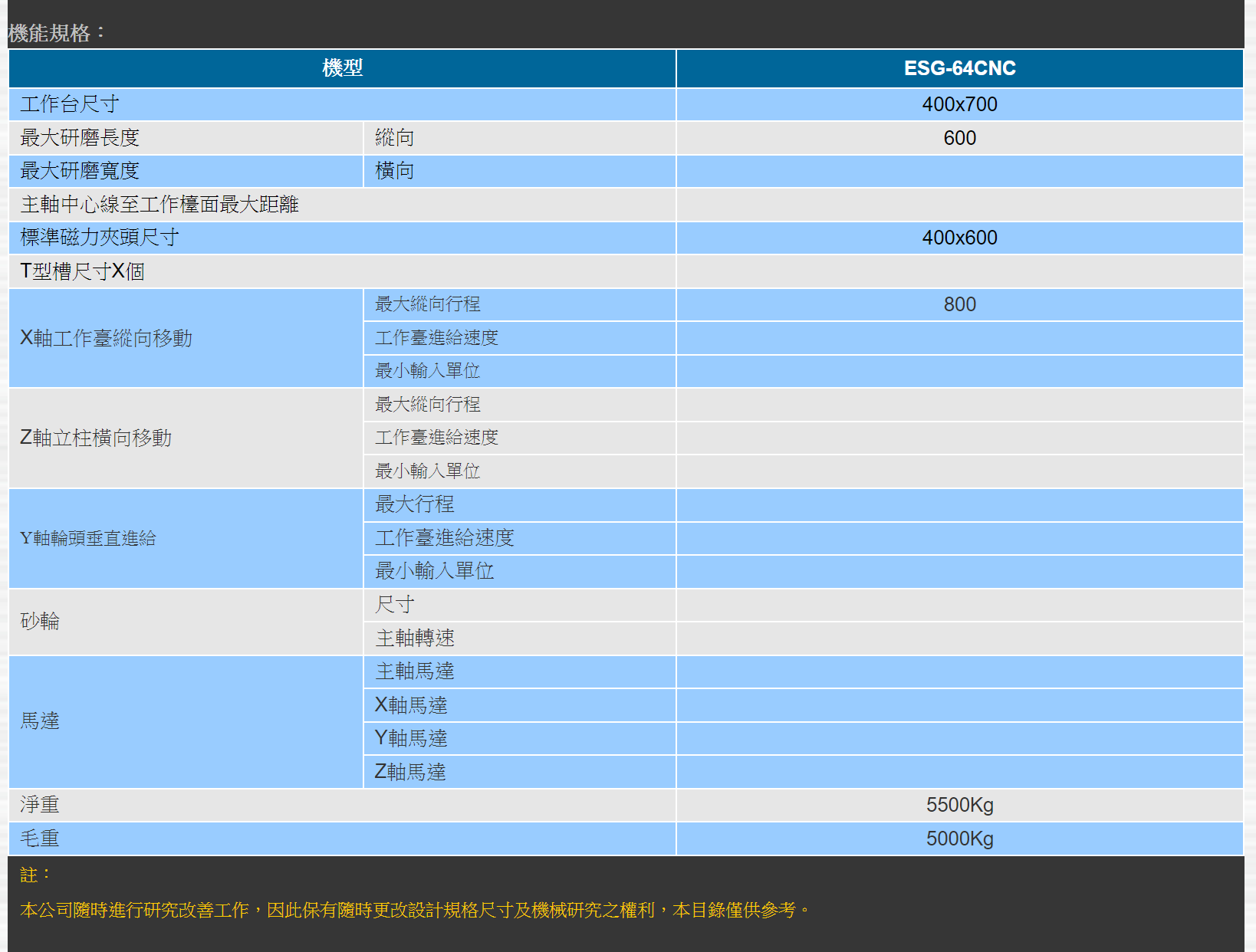1256x952 pixels.
Task: Select the 5000Kg gross weight value
Action: pos(959,839)
